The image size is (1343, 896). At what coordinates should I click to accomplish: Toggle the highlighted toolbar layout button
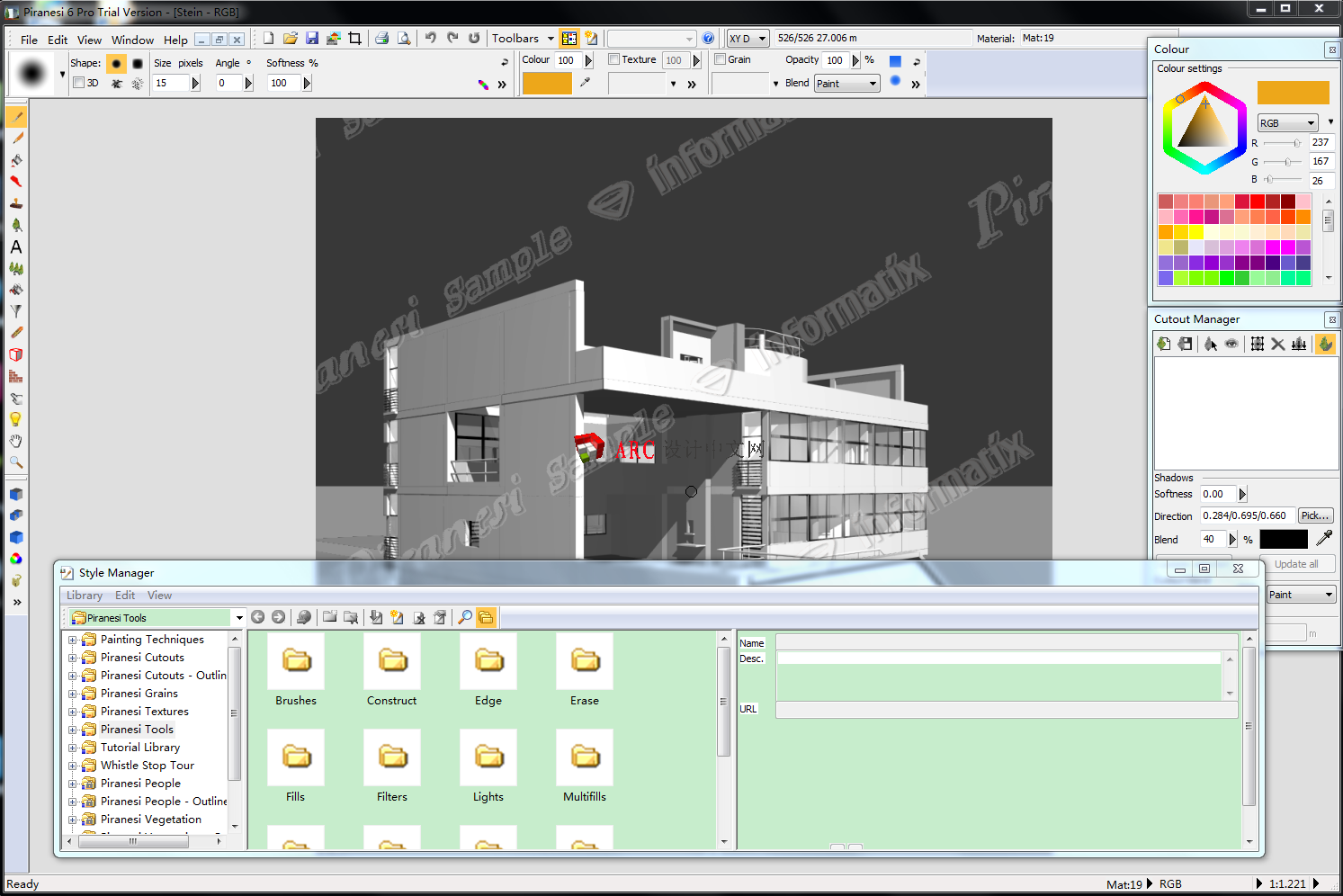point(569,38)
